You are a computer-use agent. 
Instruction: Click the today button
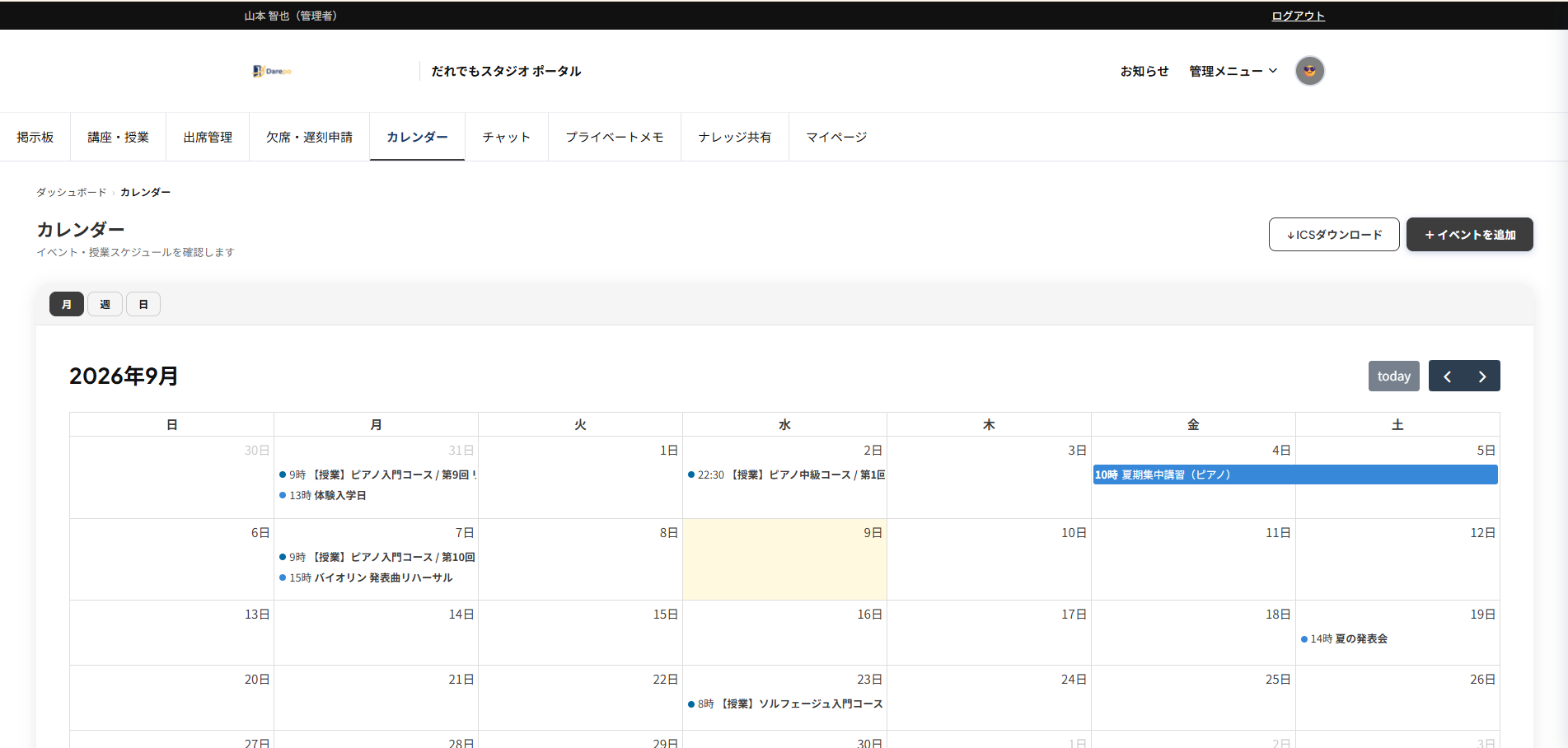point(1394,376)
